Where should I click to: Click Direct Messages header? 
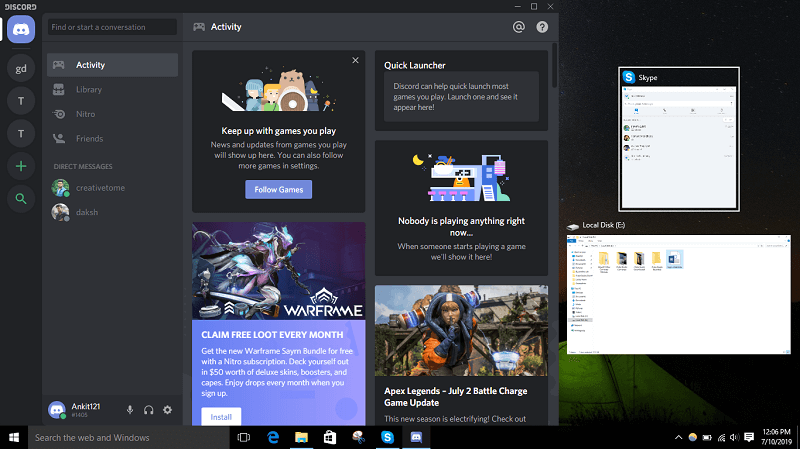point(83,166)
